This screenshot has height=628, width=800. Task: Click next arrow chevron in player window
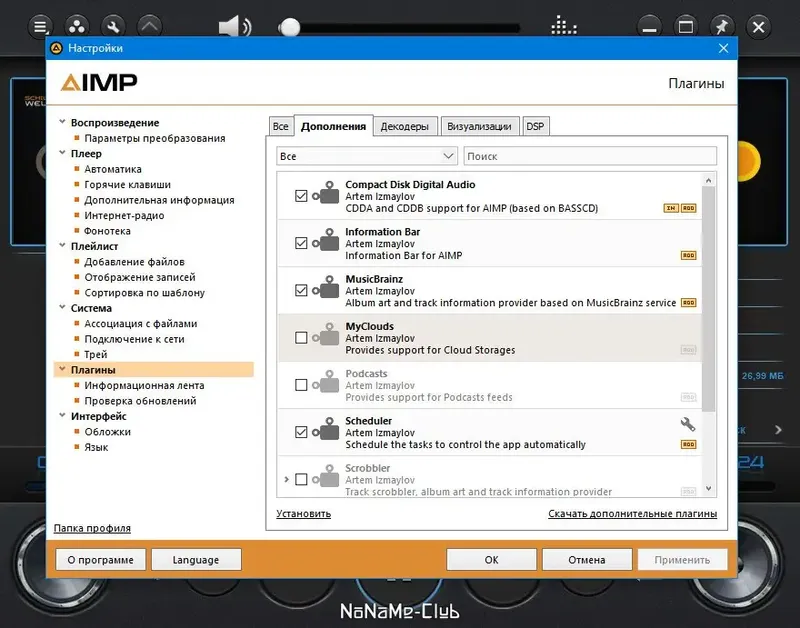(x=778, y=430)
